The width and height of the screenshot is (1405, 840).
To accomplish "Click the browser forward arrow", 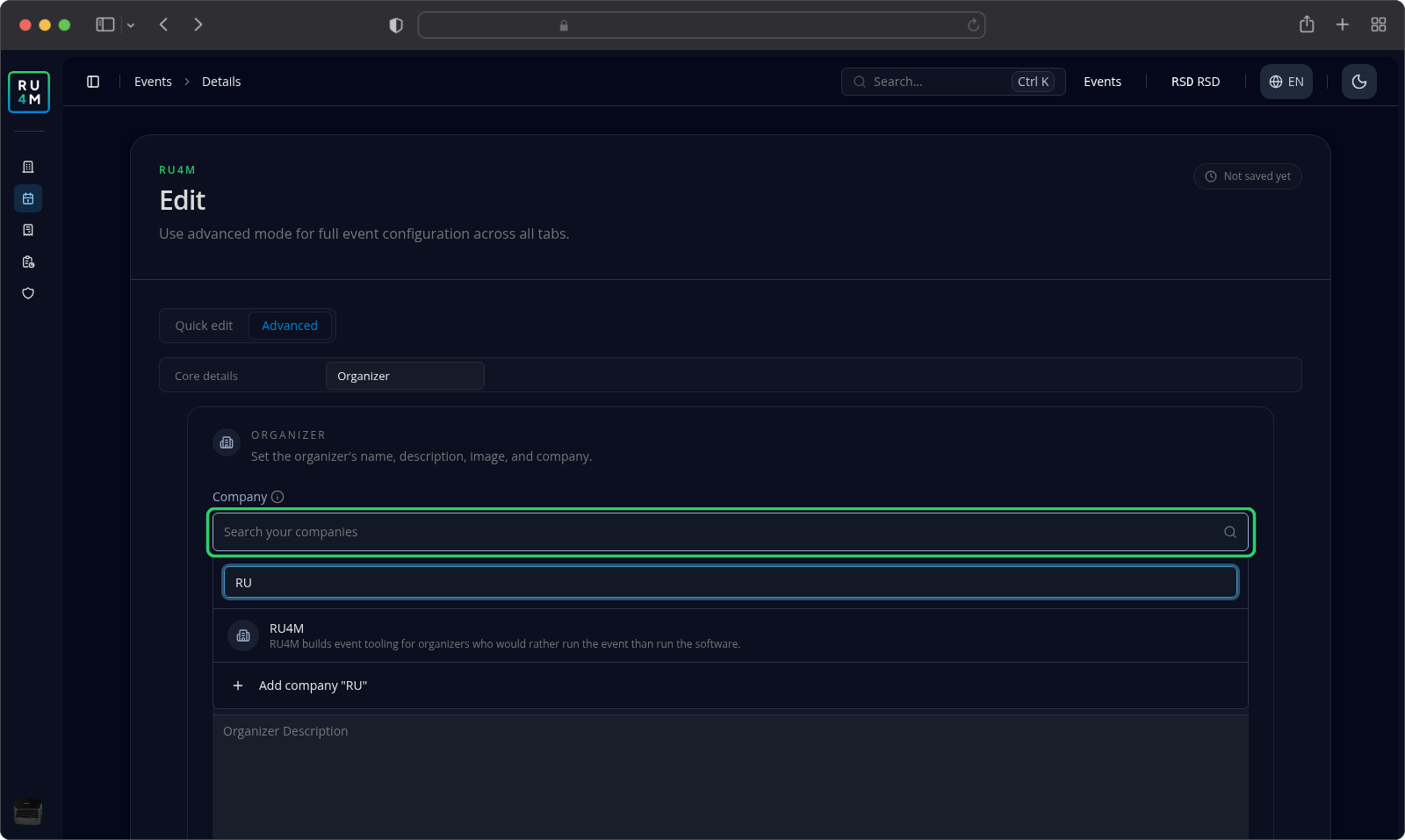I will pos(198,25).
